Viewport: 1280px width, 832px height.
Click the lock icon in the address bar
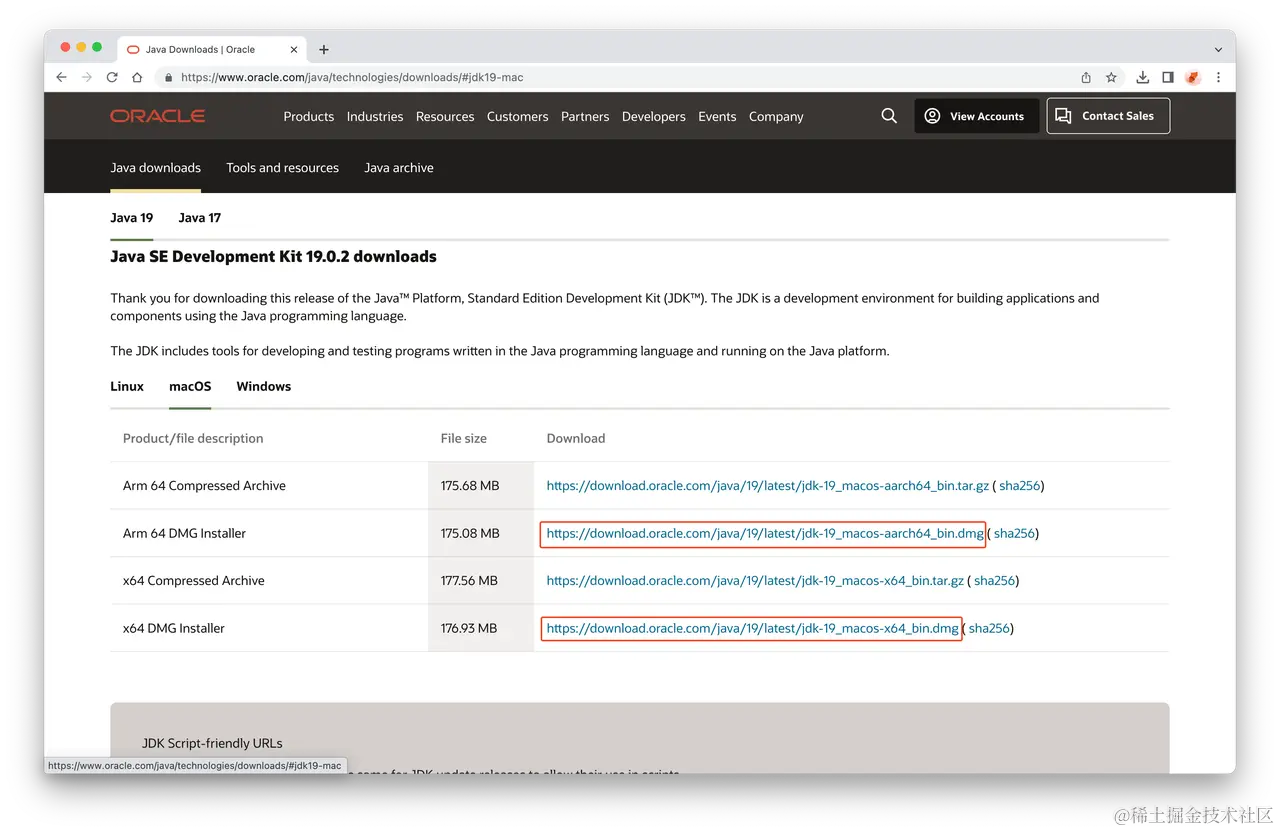[x=169, y=77]
